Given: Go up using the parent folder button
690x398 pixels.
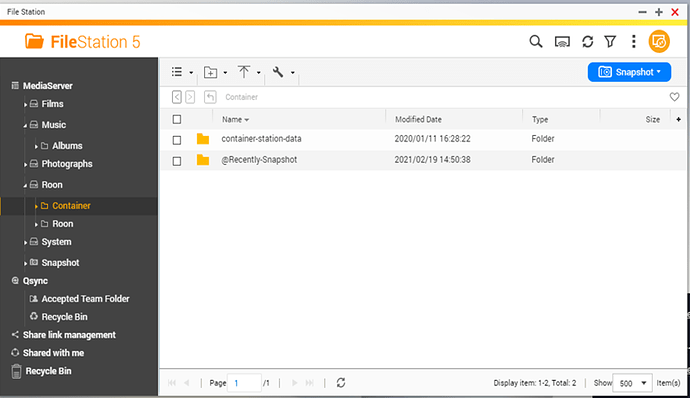Looking at the screenshot, I should (210, 97).
